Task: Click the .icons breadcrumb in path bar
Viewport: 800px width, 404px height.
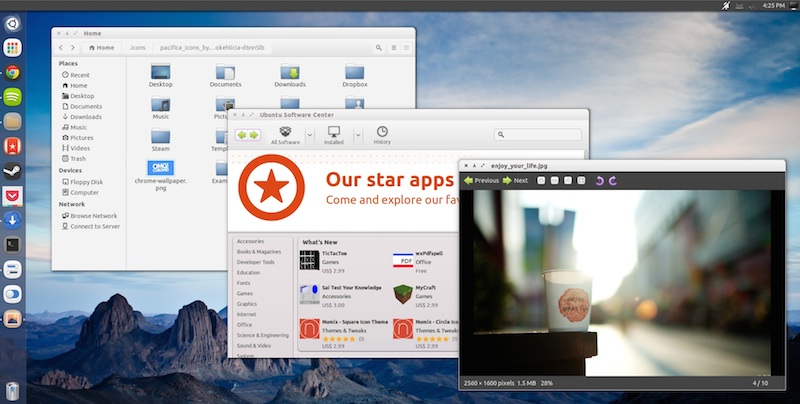Action: (x=137, y=47)
